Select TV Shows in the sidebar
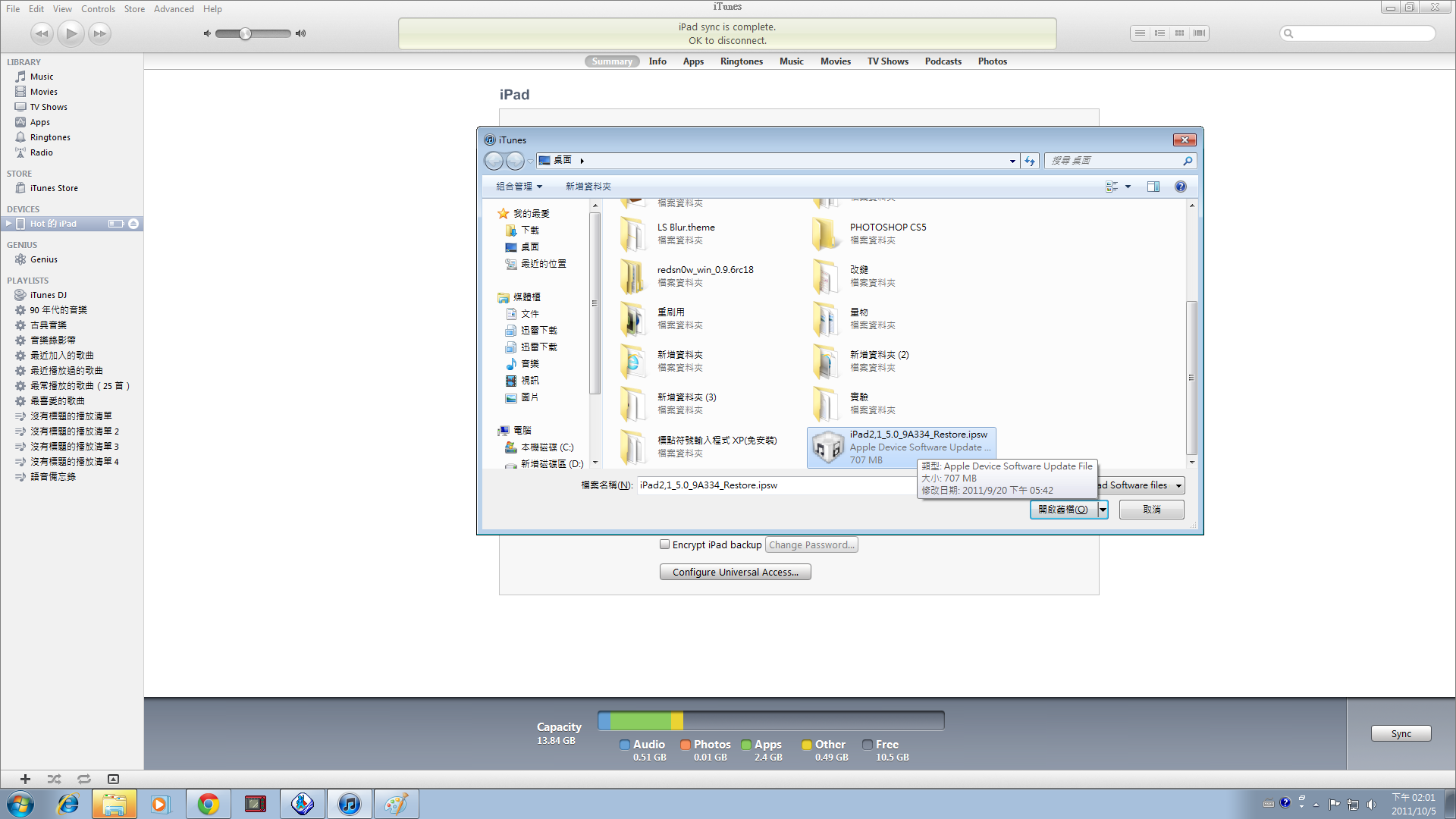This screenshot has height=819, width=1456. click(49, 107)
